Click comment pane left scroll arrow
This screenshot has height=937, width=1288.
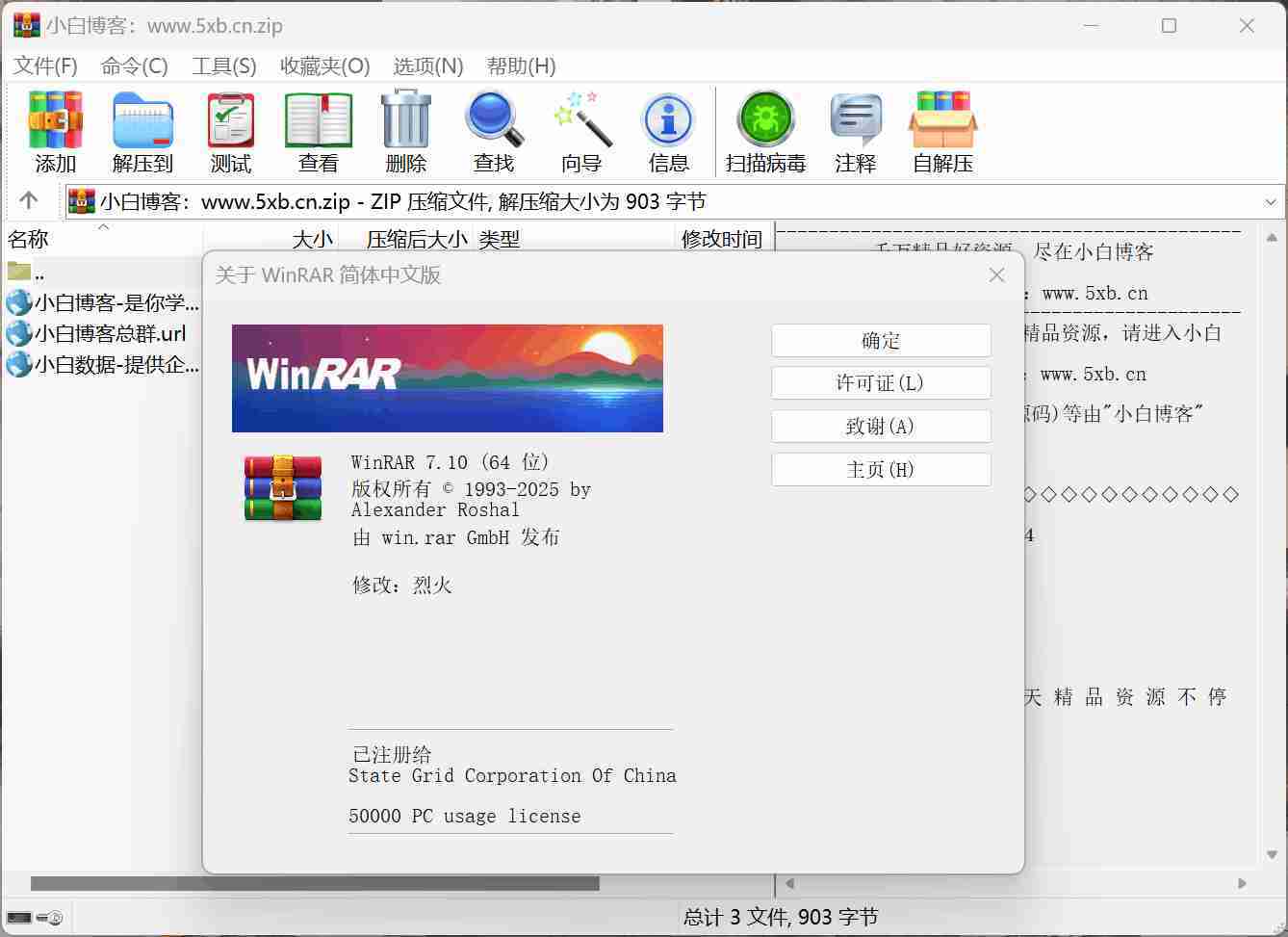tap(790, 883)
